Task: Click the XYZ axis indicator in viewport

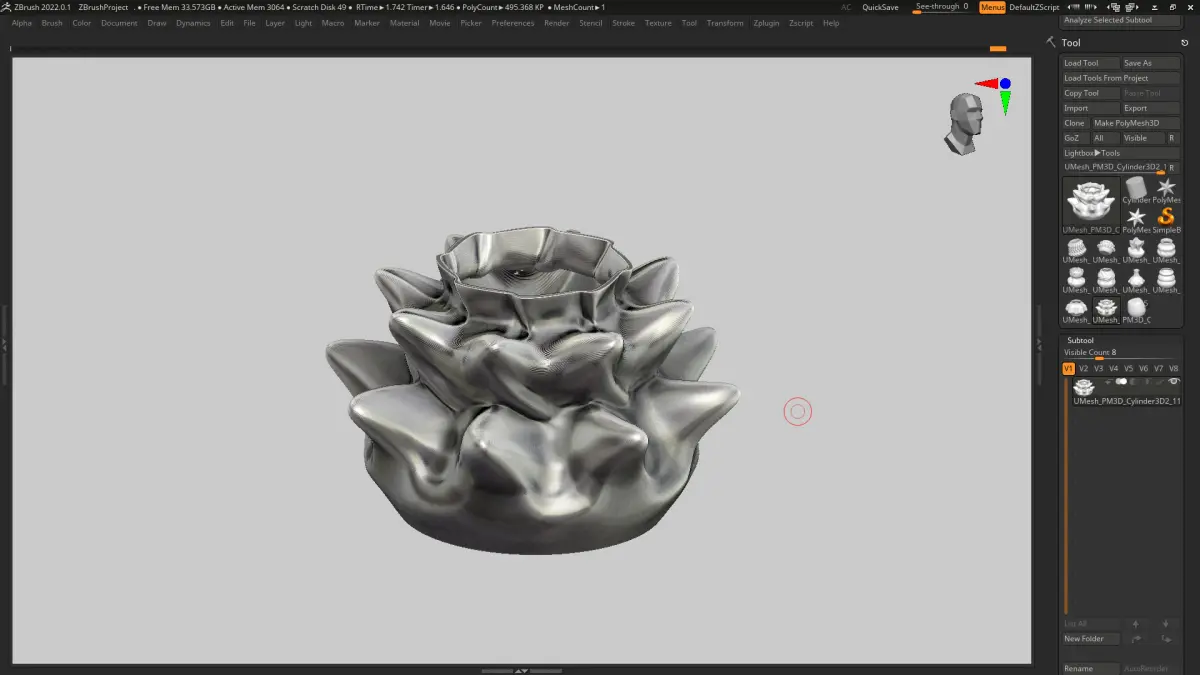Action: 997,94
